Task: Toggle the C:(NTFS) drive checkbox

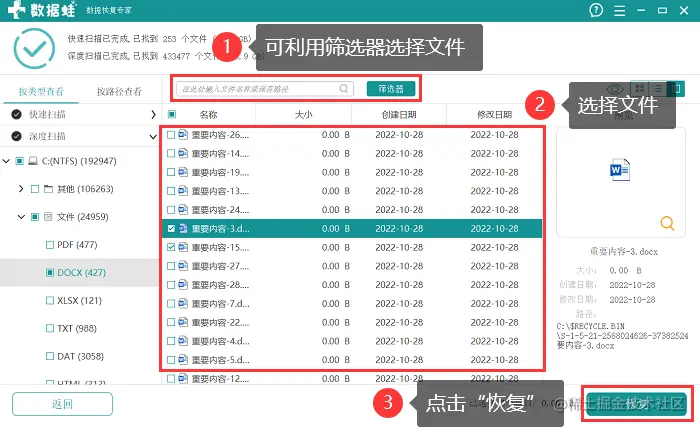Action: point(19,161)
